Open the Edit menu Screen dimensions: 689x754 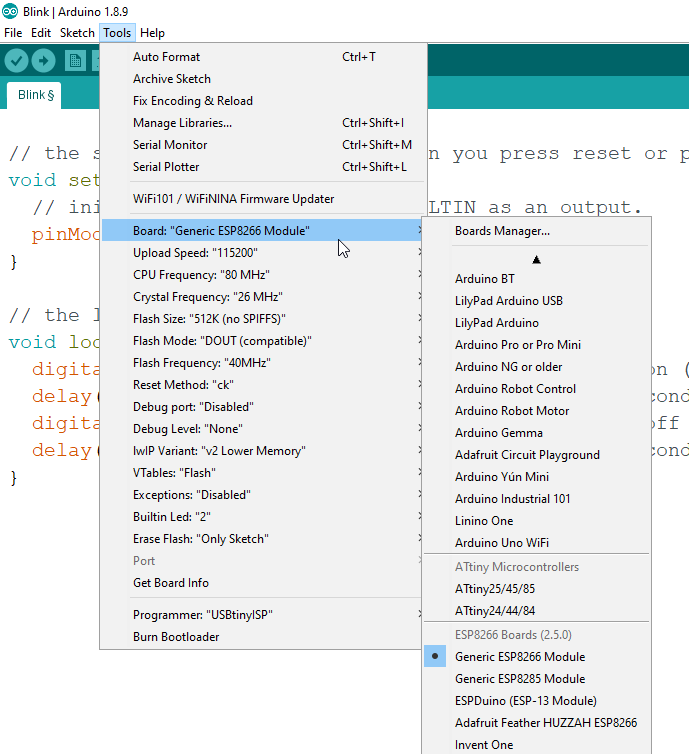(x=41, y=33)
